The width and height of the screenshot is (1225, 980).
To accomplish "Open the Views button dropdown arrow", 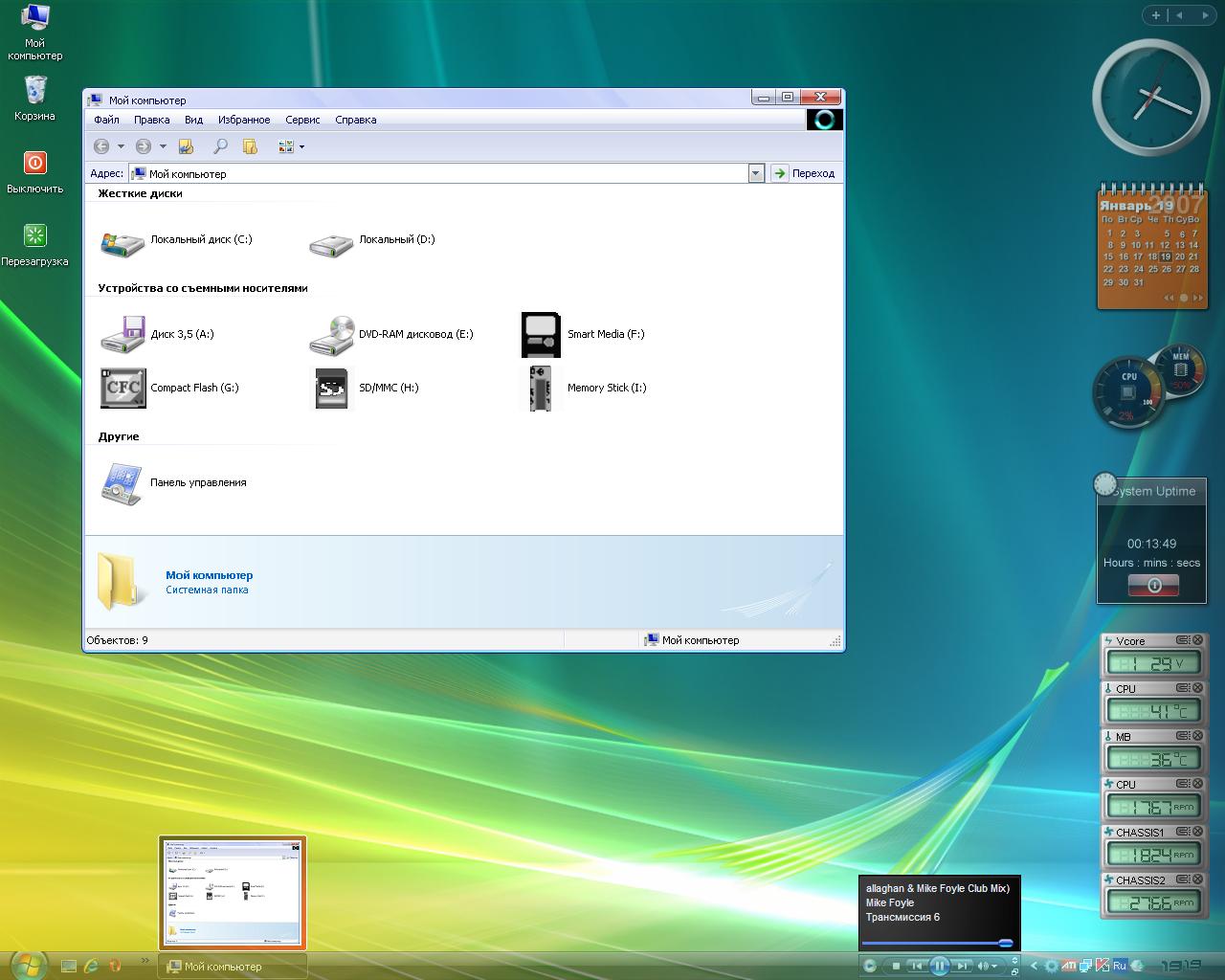I will click(x=301, y=146).
